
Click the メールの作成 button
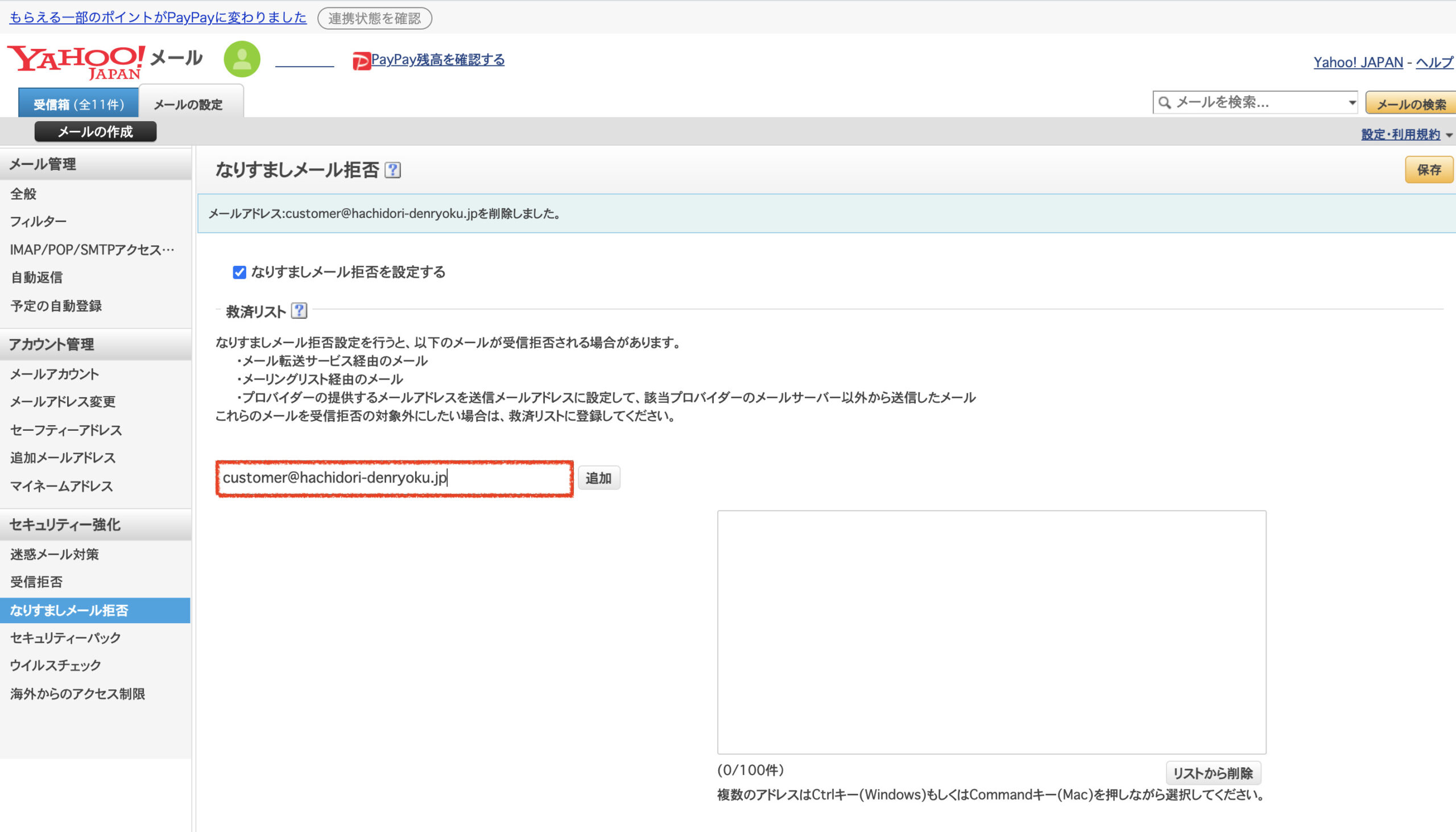[96, 131]
